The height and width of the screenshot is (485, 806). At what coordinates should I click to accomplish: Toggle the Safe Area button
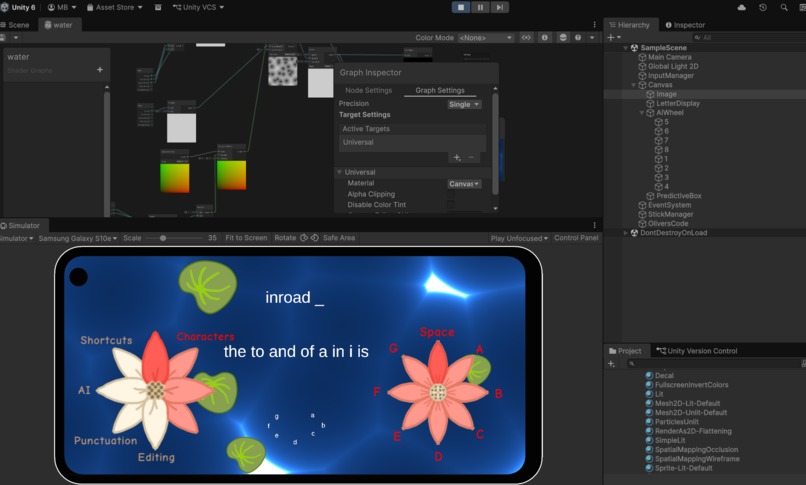[x=339, y=238]
